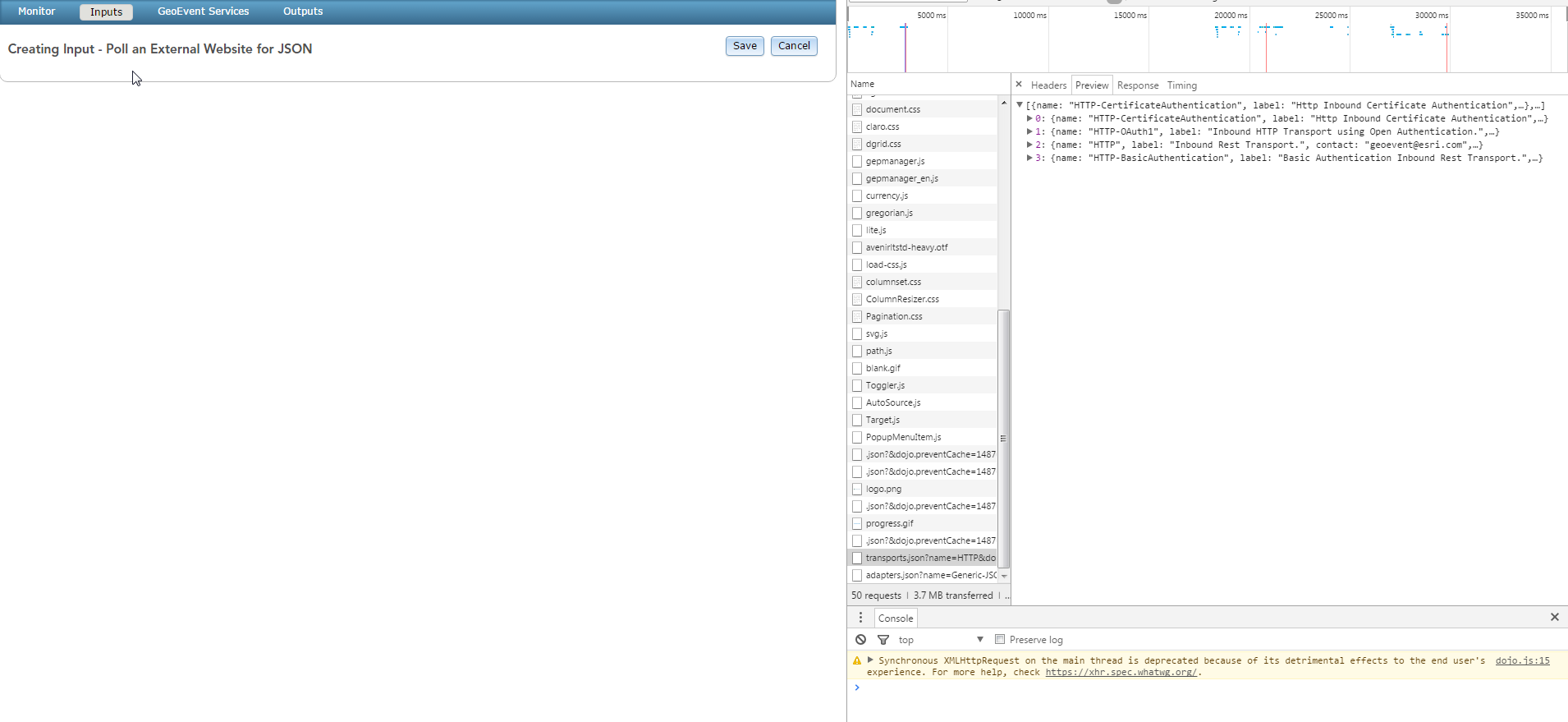Select the transports.json?name=HTTP request
1568x722 pixels.
(923, 558)
